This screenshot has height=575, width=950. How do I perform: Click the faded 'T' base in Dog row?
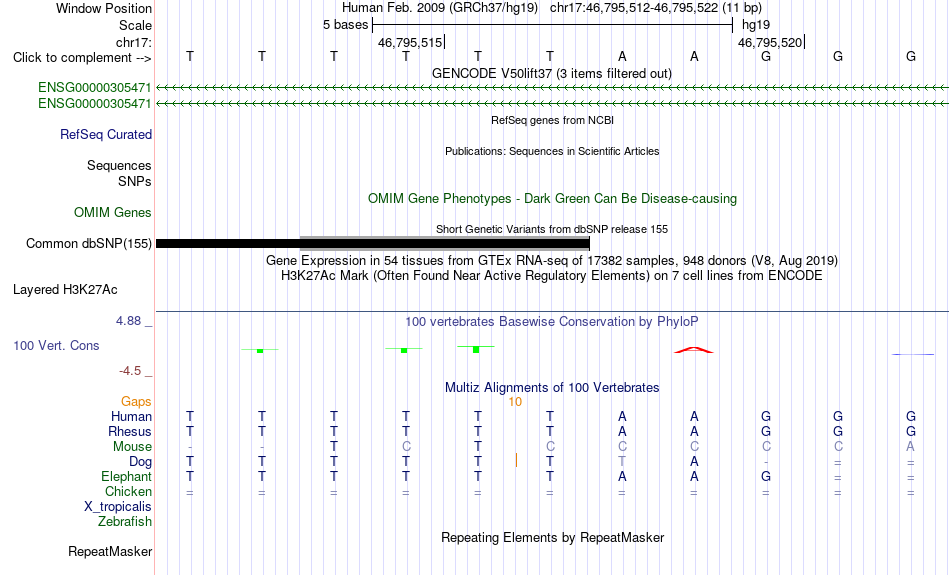(622, 462)
